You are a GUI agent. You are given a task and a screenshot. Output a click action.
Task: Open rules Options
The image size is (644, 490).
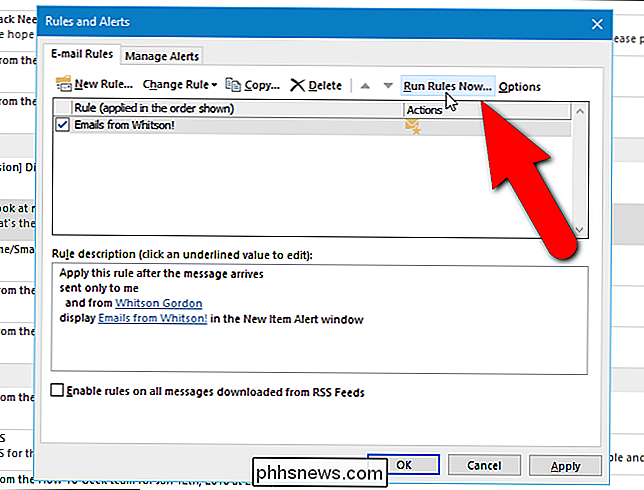coord(520,86)
